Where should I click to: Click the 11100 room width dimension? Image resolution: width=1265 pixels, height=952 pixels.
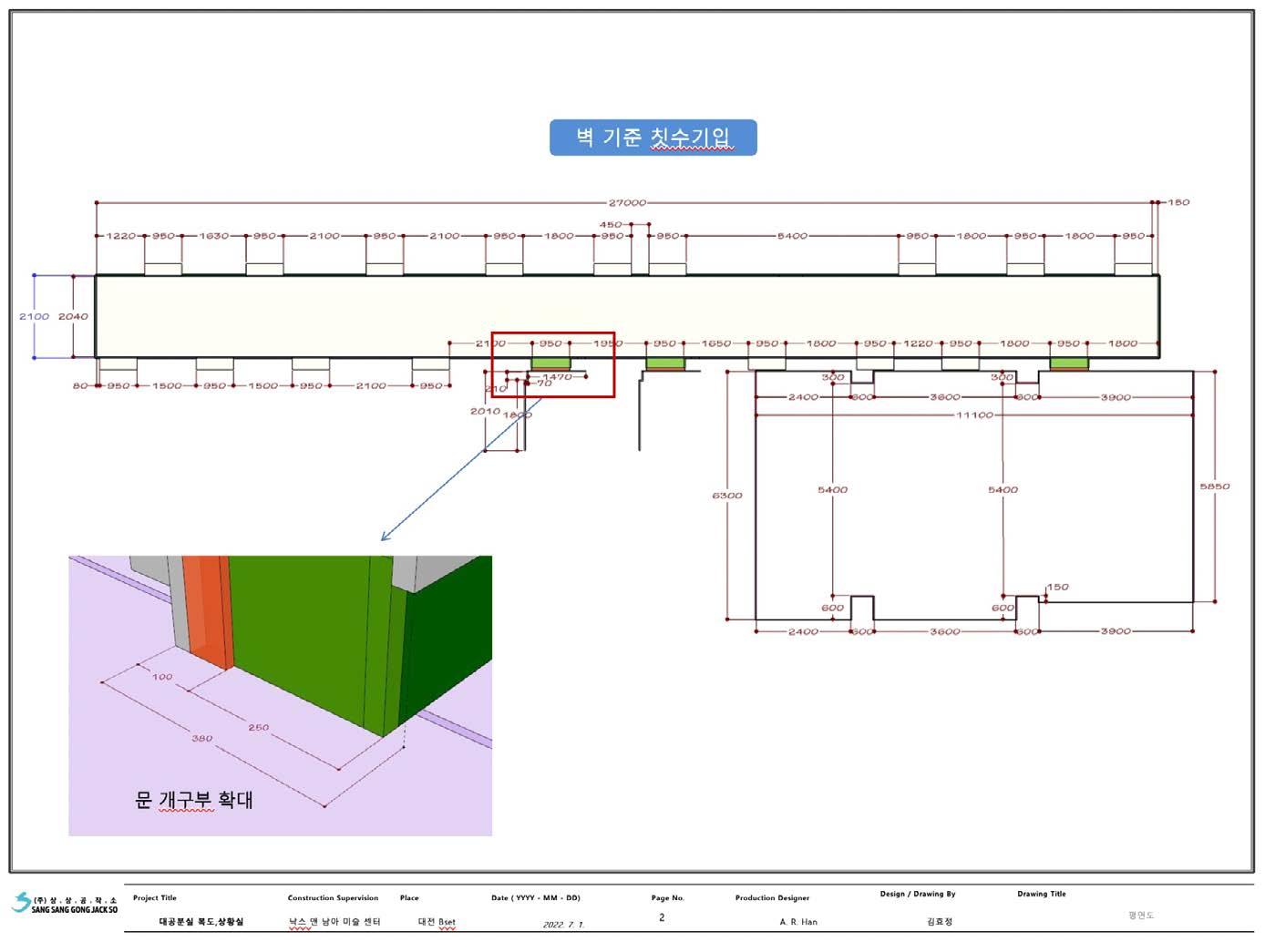click(x=974, y=415)
